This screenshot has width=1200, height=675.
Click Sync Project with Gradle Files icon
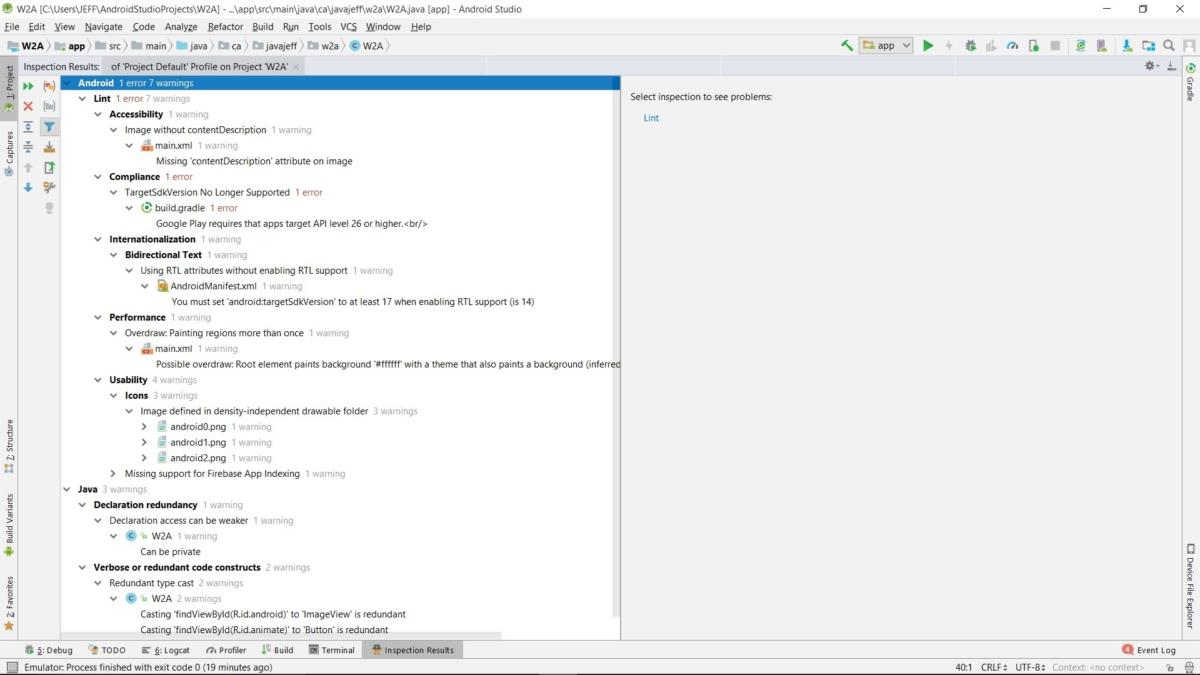1081,45
